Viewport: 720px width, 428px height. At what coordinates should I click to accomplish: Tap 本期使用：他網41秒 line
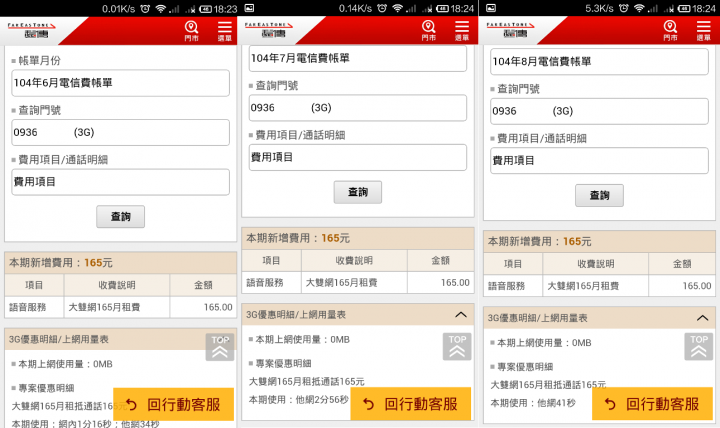click(x=533, y=403)
